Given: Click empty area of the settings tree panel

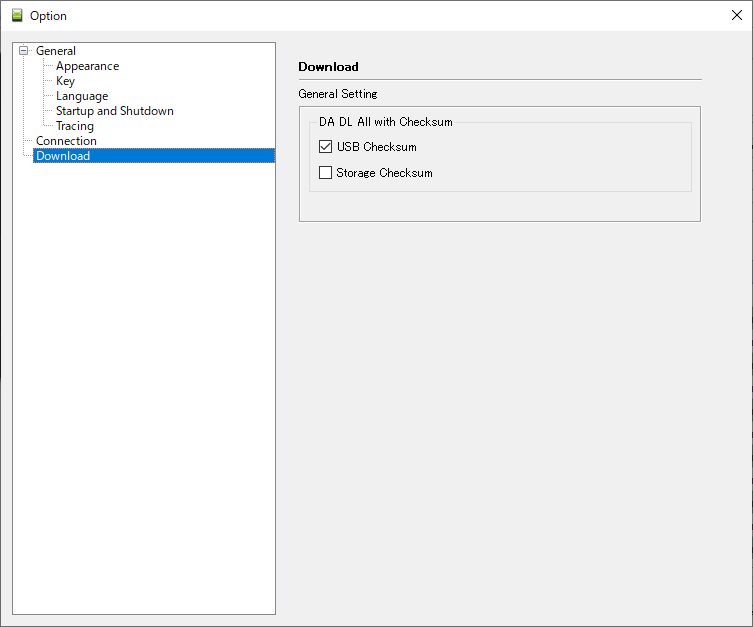Looking at the screenshot, I should click(144, 384).
